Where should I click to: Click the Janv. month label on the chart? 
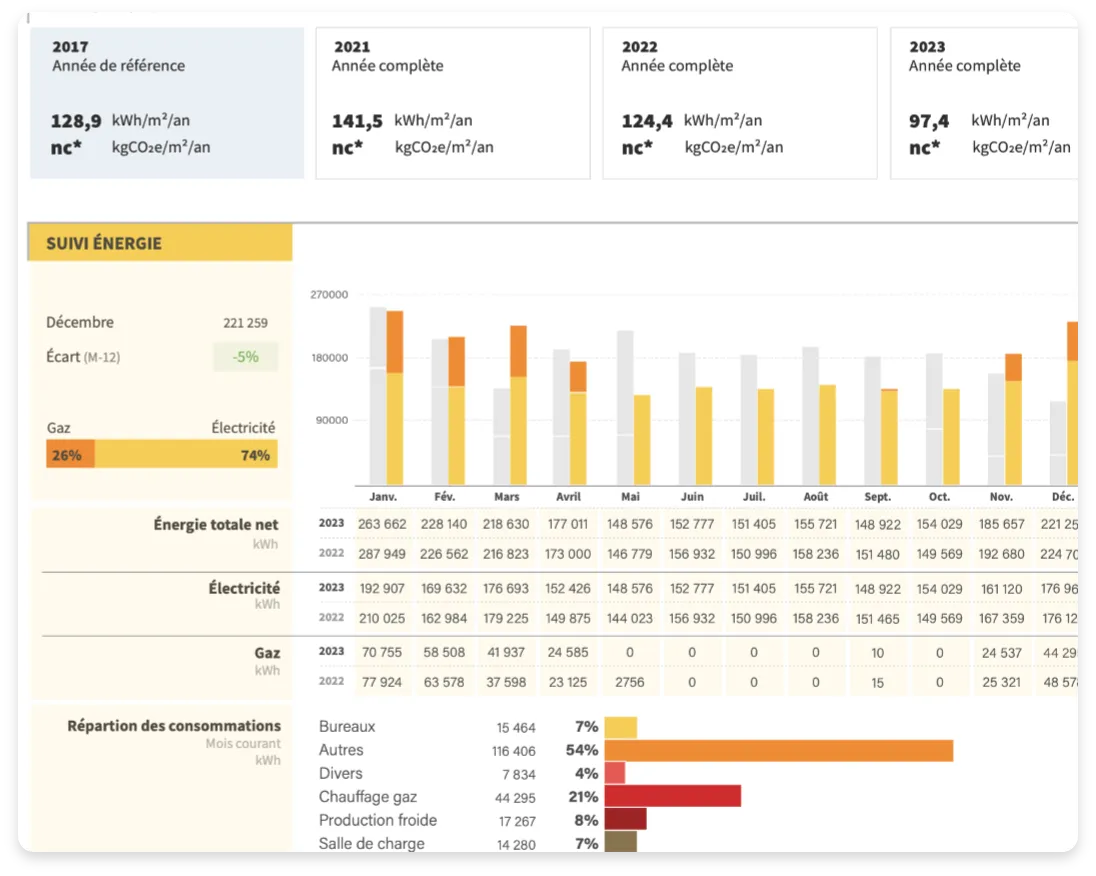(x=383, y=496)
